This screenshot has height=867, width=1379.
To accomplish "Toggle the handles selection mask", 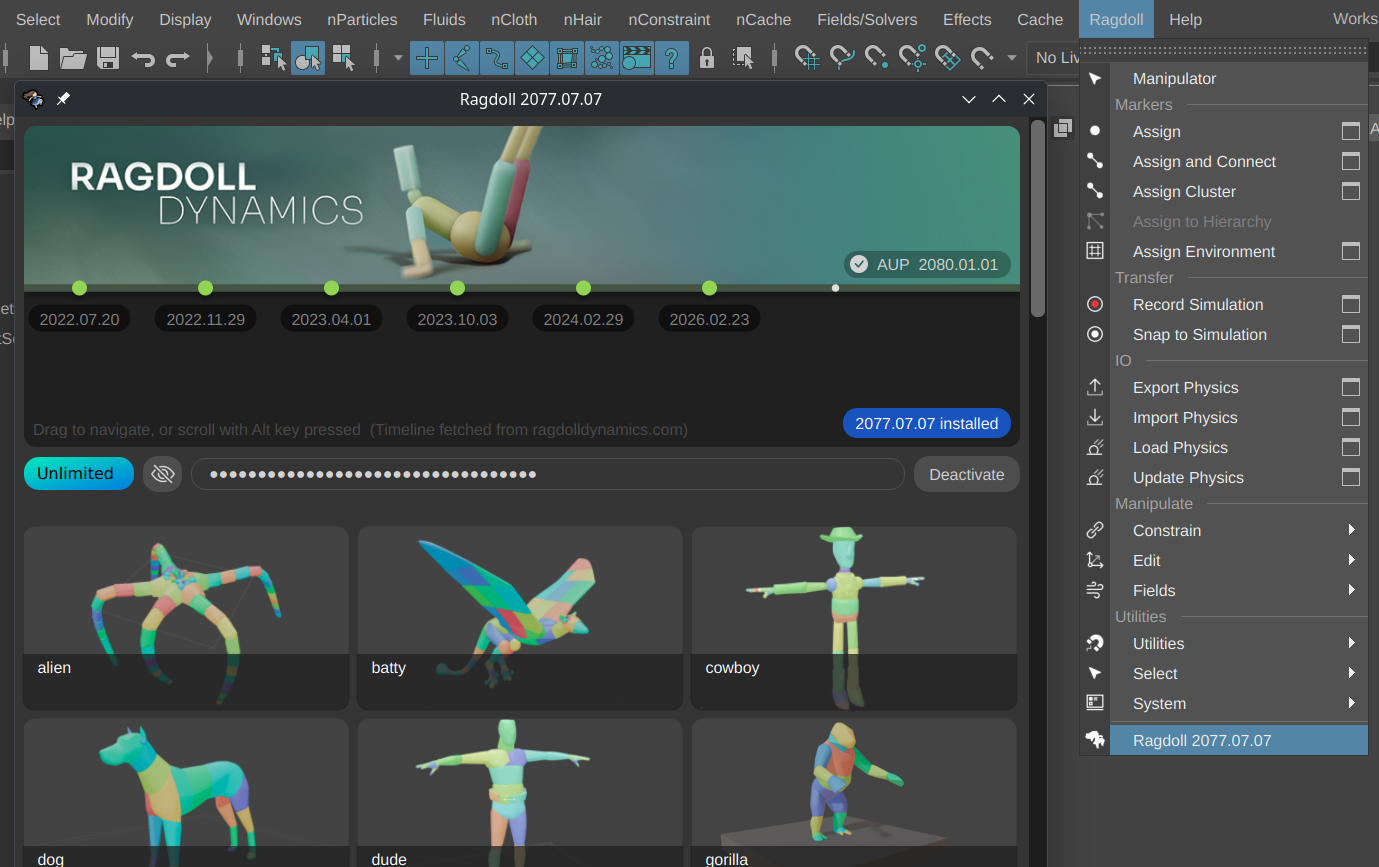I will 427,58.
